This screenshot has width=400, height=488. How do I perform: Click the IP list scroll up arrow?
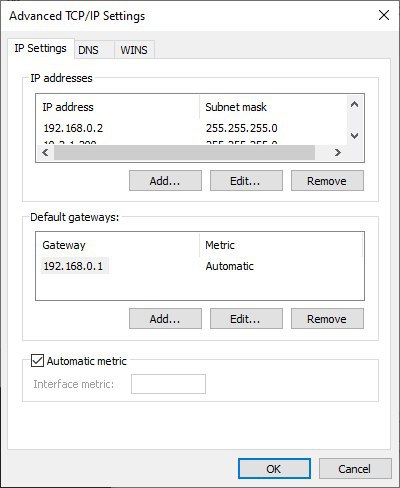point(355,105)
